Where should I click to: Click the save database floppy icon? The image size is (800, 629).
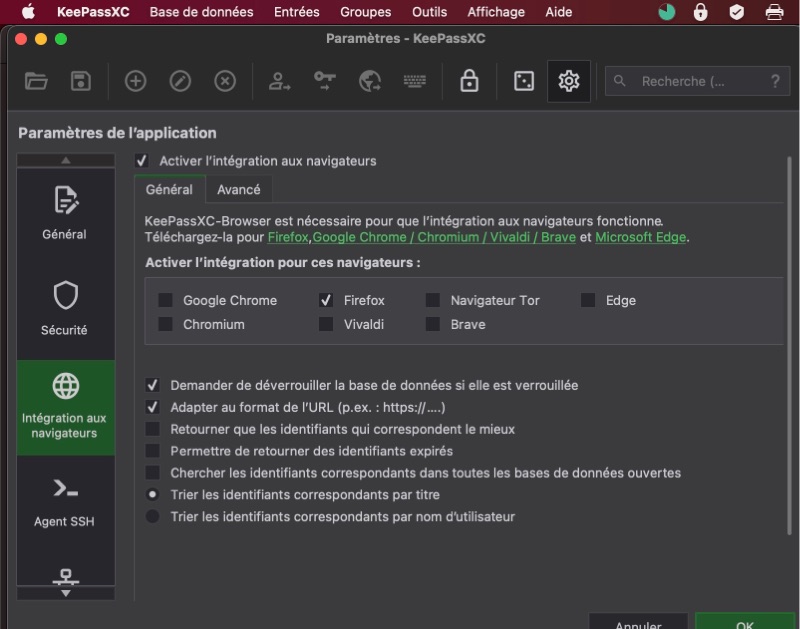coord(81,82)
